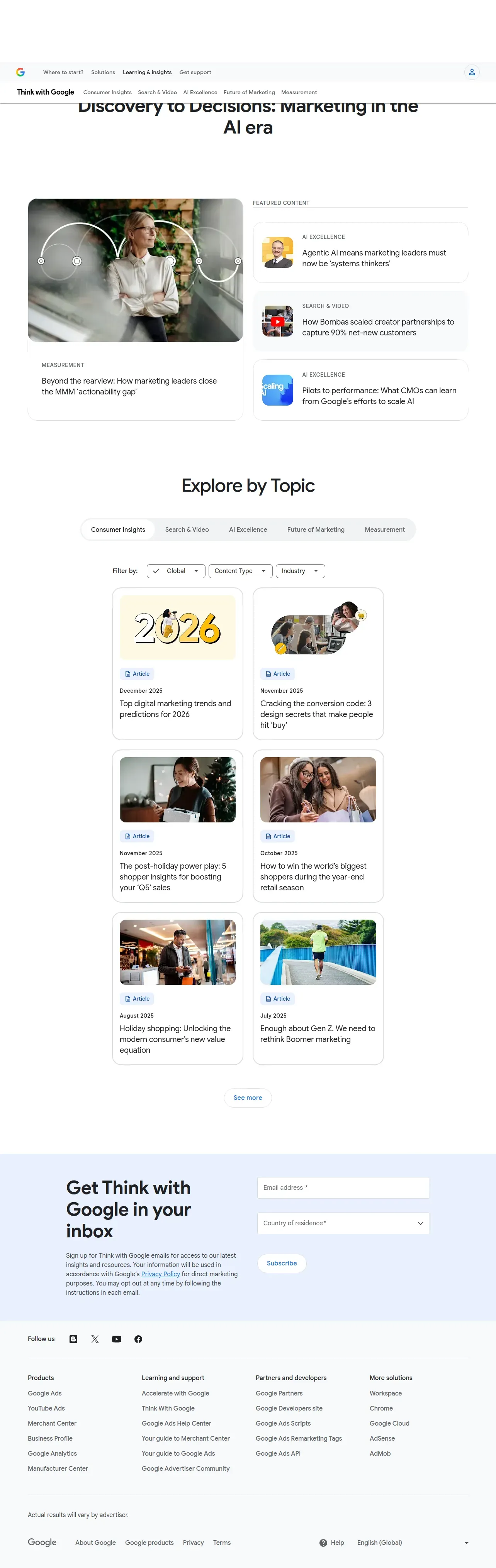Screen dimensions: 496x1568
Task: Open the Workspace footer link
Action: [386, 1393]
